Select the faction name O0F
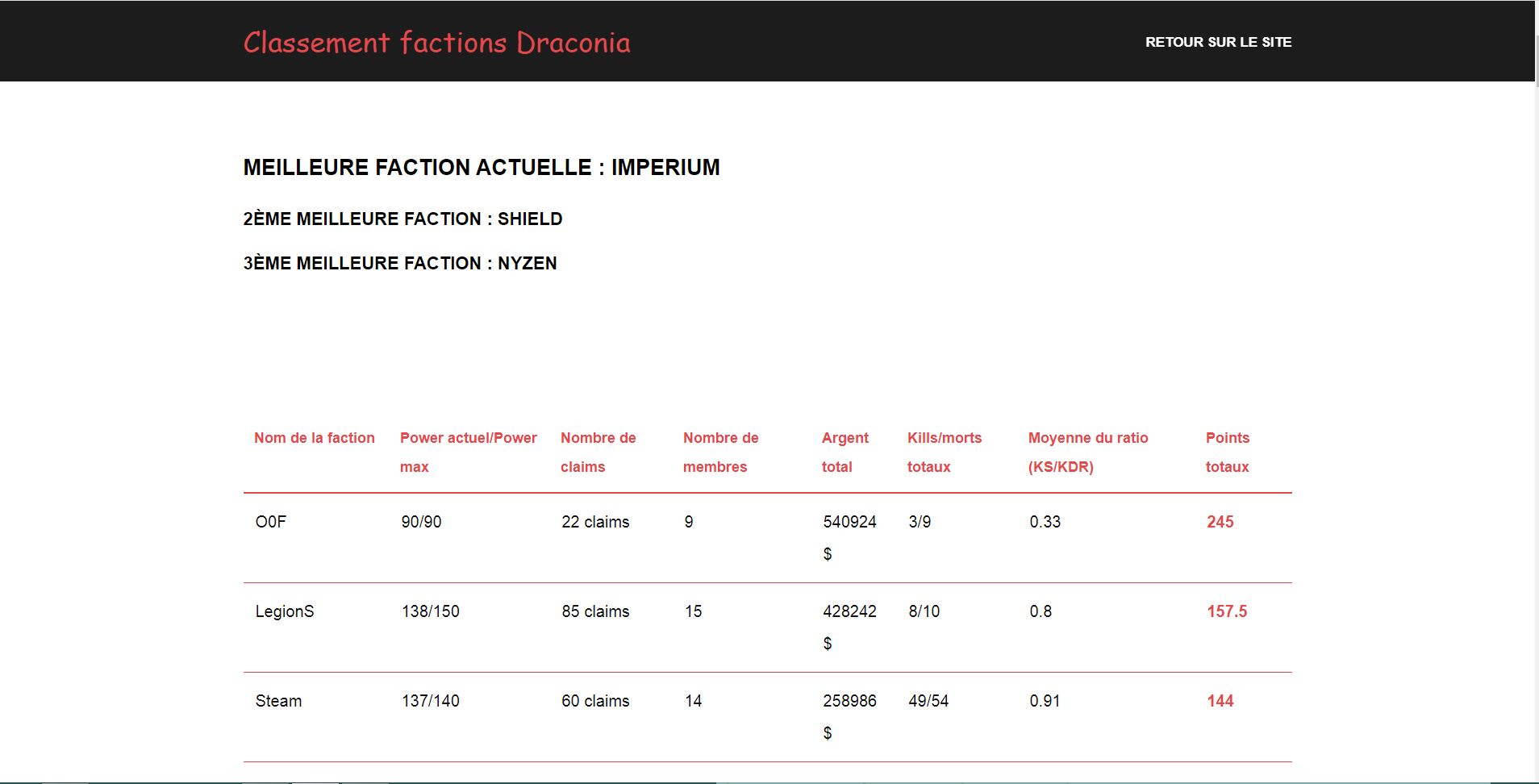This screenshot has width=1539, height=784. pos(269,522)
